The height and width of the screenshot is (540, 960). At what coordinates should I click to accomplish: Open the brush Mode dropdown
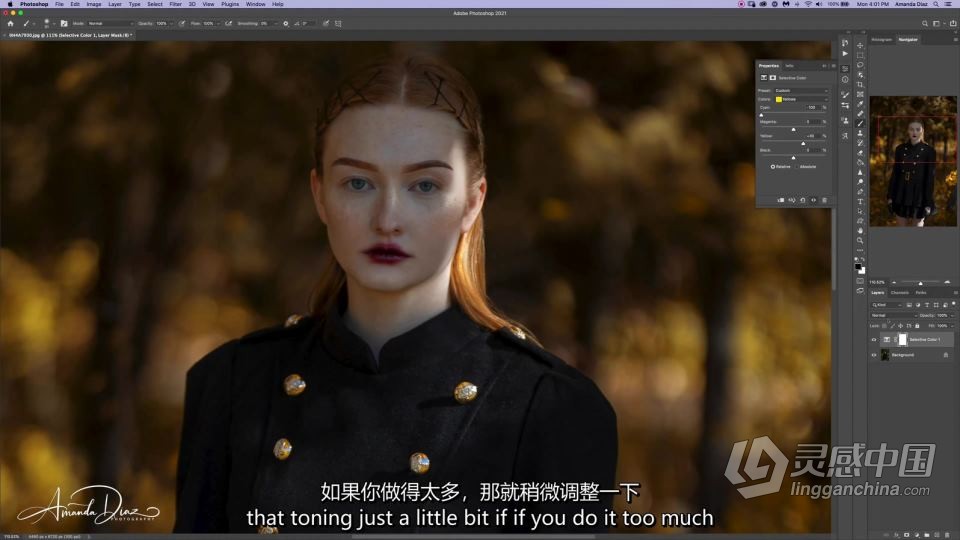click(110, 23)
